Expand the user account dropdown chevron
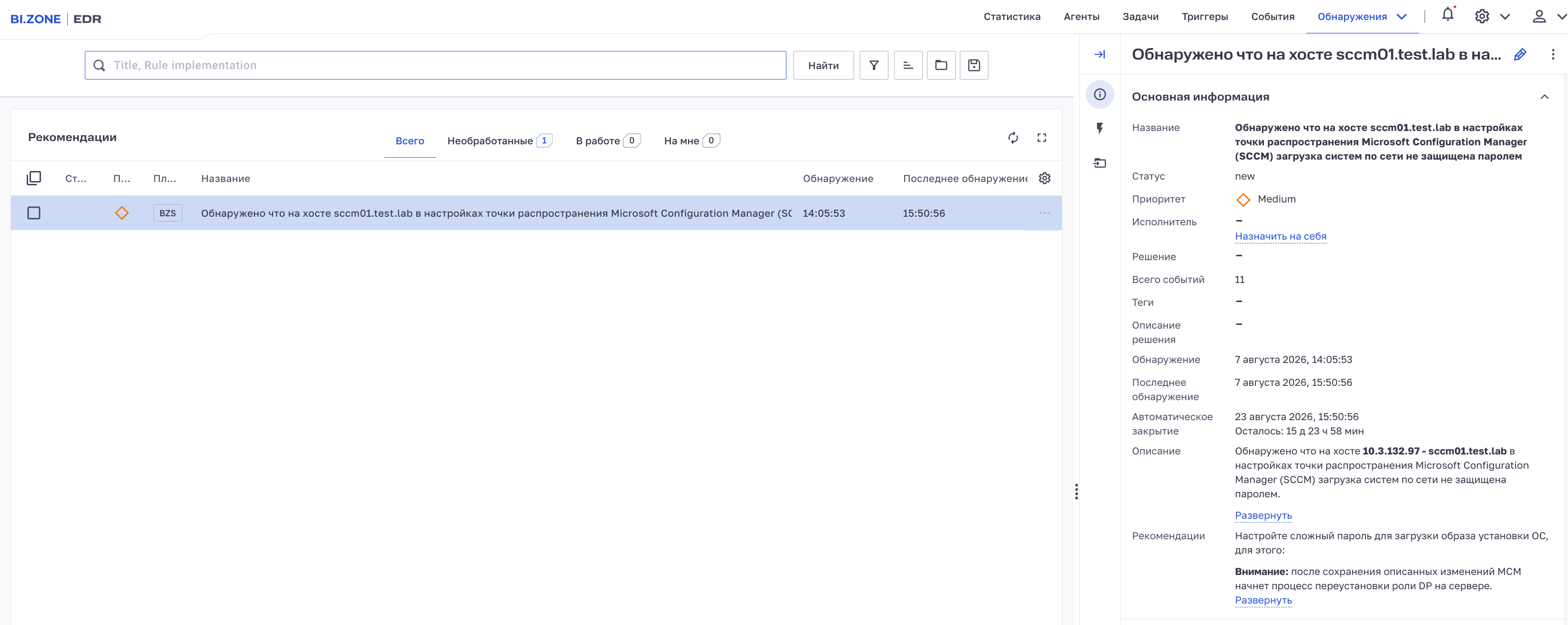The image size is (1568, 625). coord(1562,17)
